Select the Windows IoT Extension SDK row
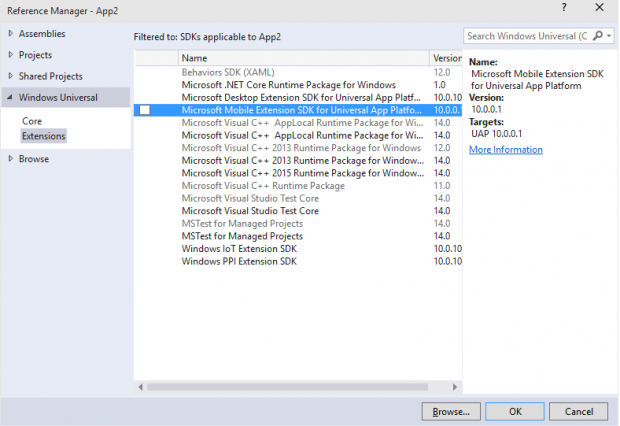This screenshot has height=426, width=620. [240, 248]
